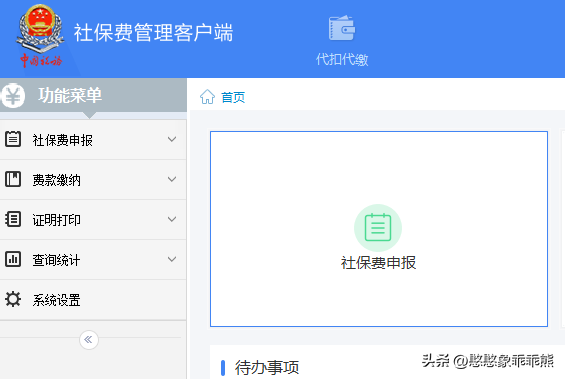Collapse the sidebar with double-chevron button
Image resolution: width=565 pixels, height=379 pixels.
tap(89, 339)
